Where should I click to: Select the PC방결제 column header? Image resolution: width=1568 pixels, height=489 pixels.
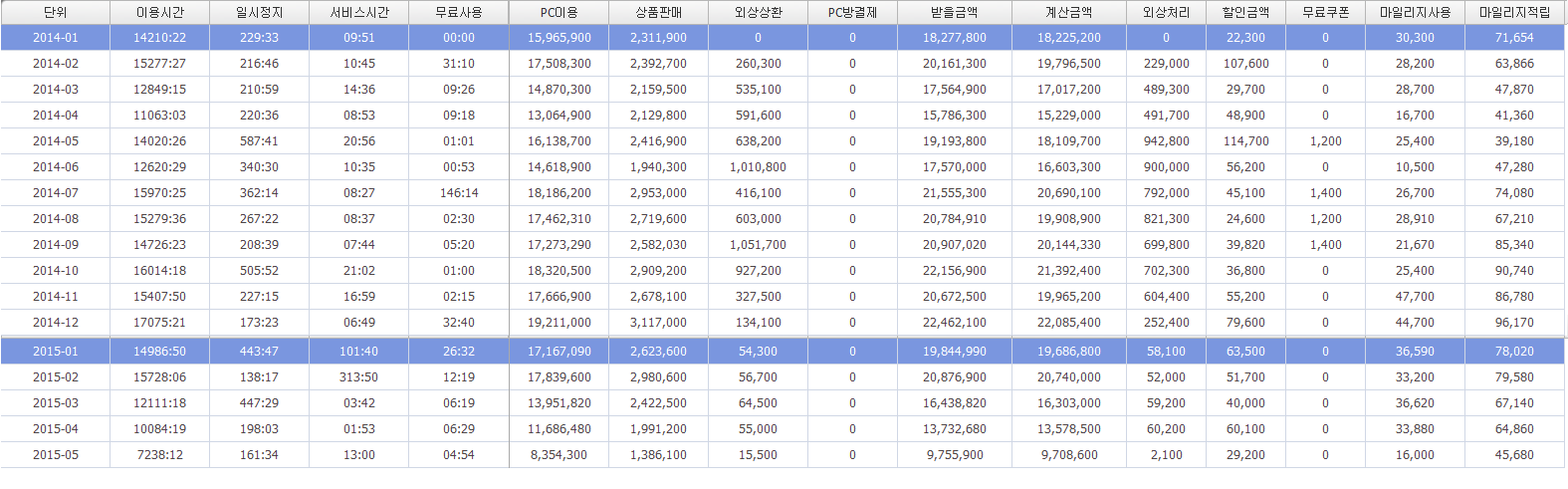[852, 13]
